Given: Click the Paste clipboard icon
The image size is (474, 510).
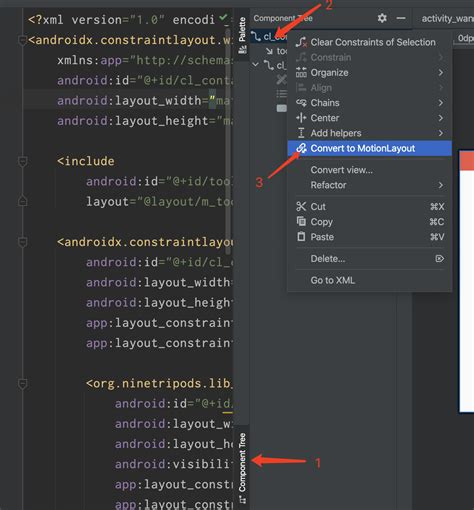Looking at the screenshot, I should 301,236.
